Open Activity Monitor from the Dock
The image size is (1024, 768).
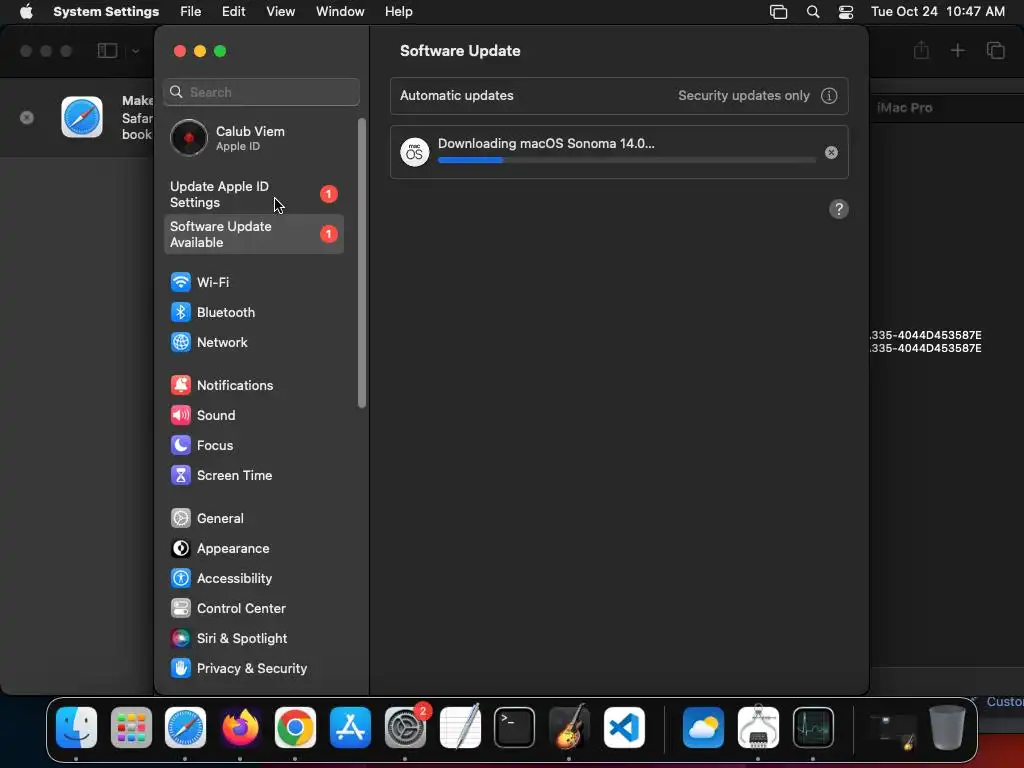pos(813,727)
